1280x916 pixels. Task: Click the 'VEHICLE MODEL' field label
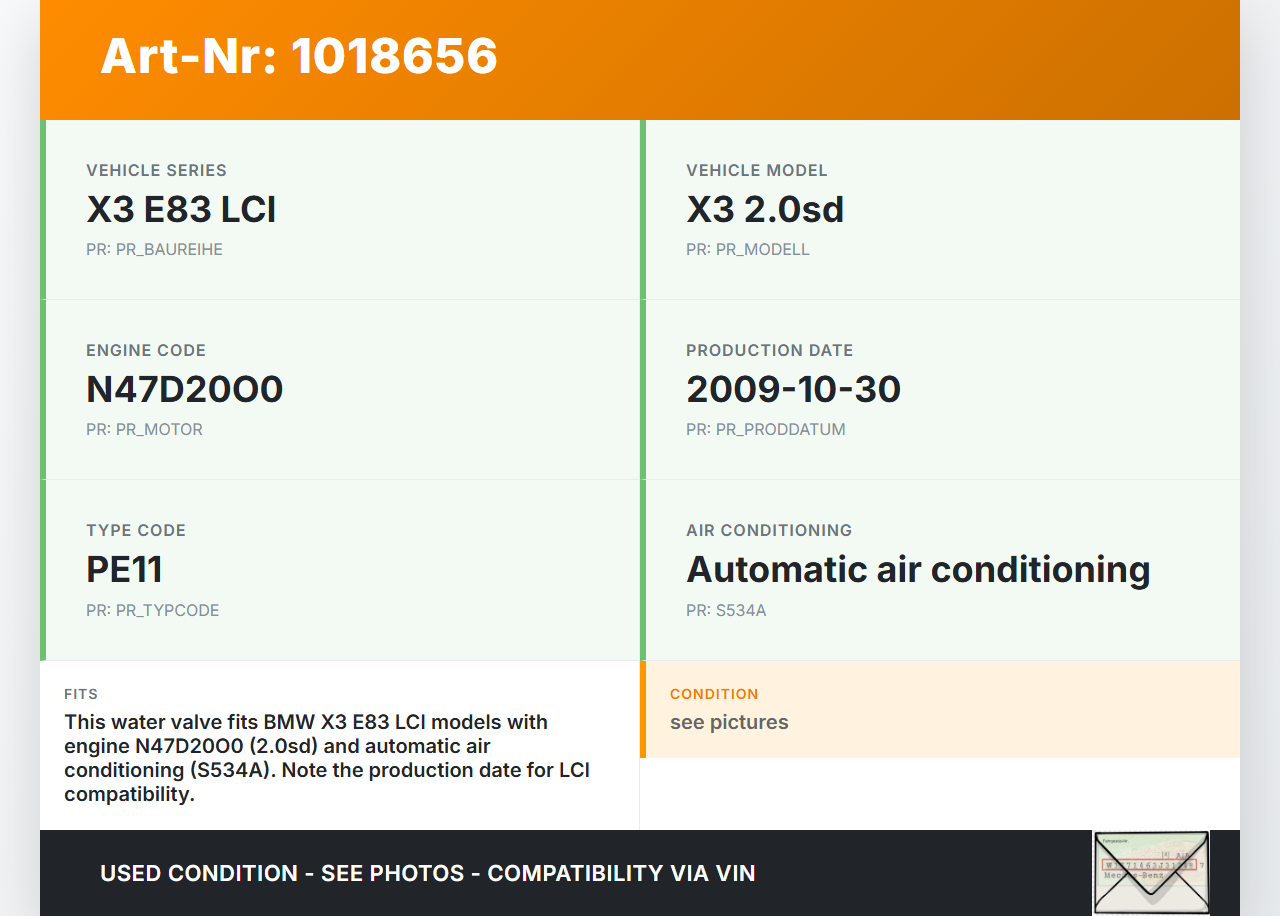coord(757,170)
